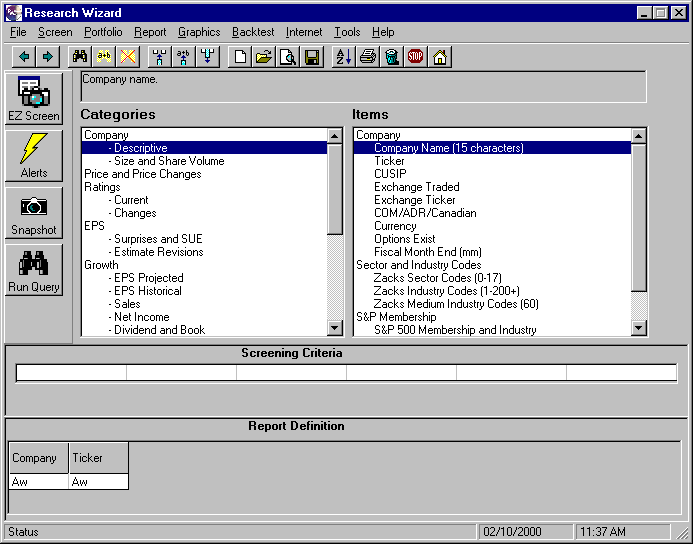This screenshot has width=693, height=544.
Task: Click the binoculars icon in the toolbar
Action: coord(80,57)
